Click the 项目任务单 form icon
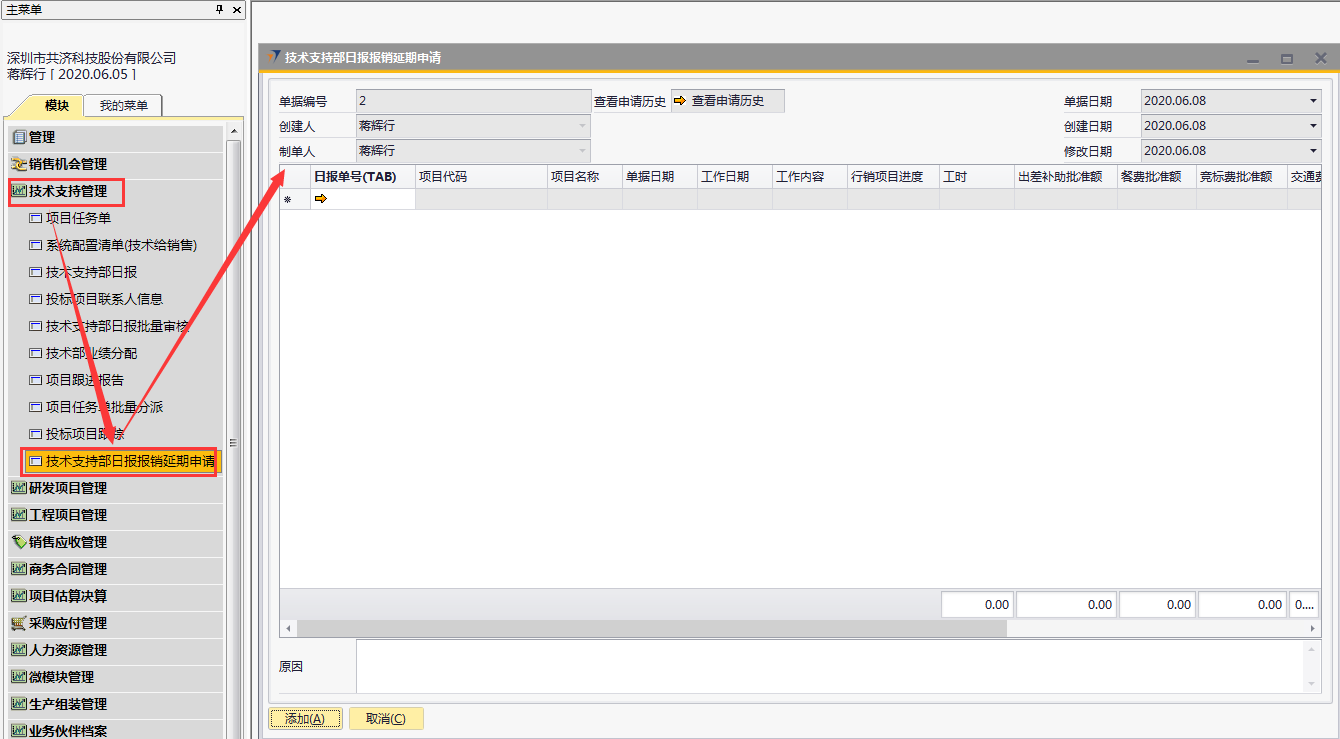The height and width of the screenshot is (739, 1340). point(36,218)
